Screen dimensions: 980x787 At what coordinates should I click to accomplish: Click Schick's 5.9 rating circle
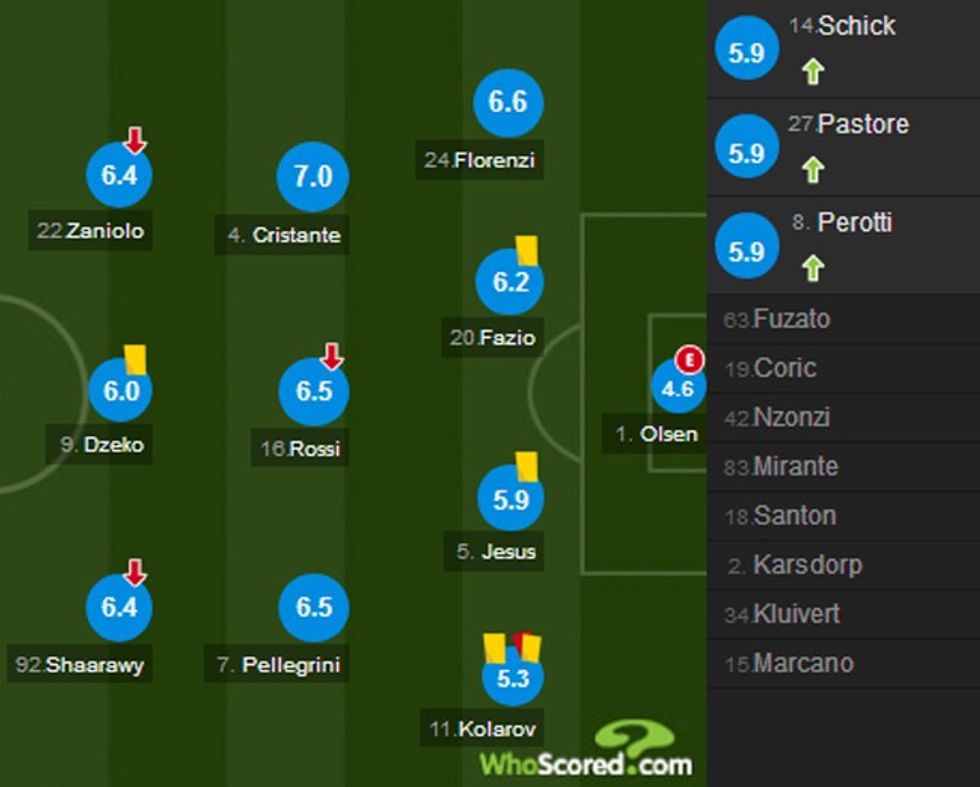(x=747, y=53)
